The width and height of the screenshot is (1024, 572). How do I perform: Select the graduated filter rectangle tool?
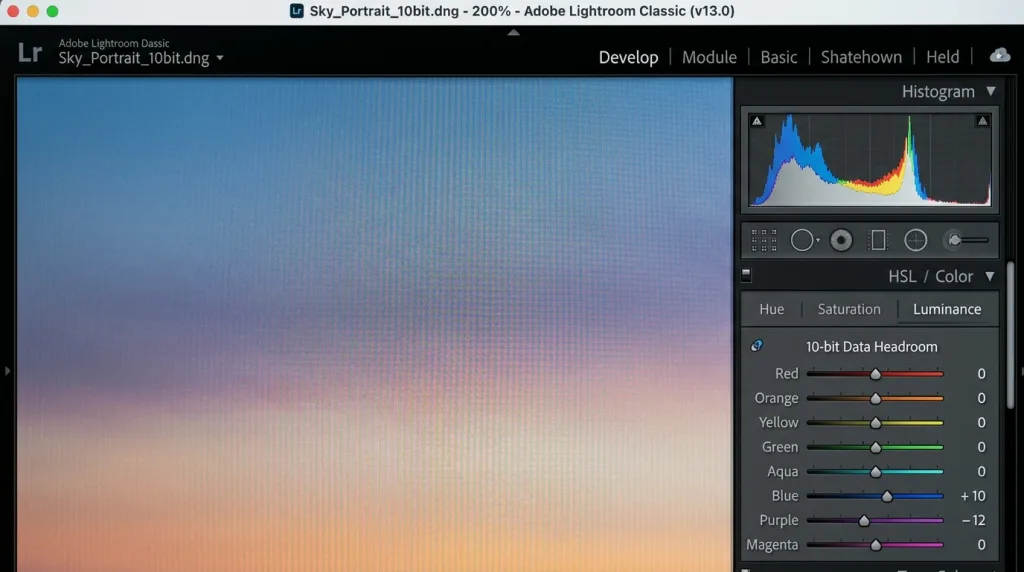point(878,240)
